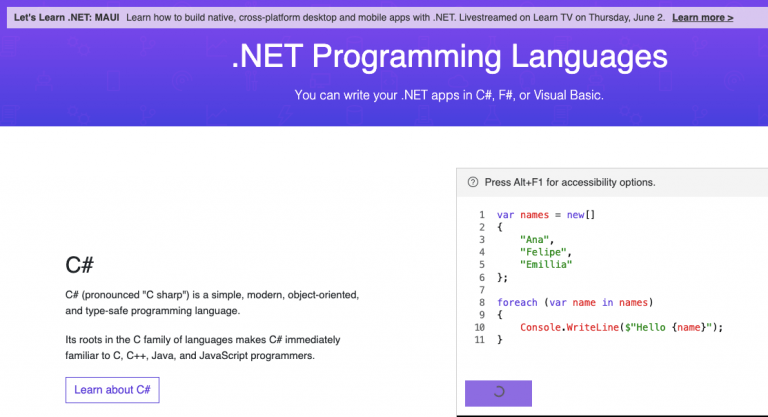The height and width of the screenshot is (417, 768).
Task: Click the "Learn about C#" button
Action: 112,390
